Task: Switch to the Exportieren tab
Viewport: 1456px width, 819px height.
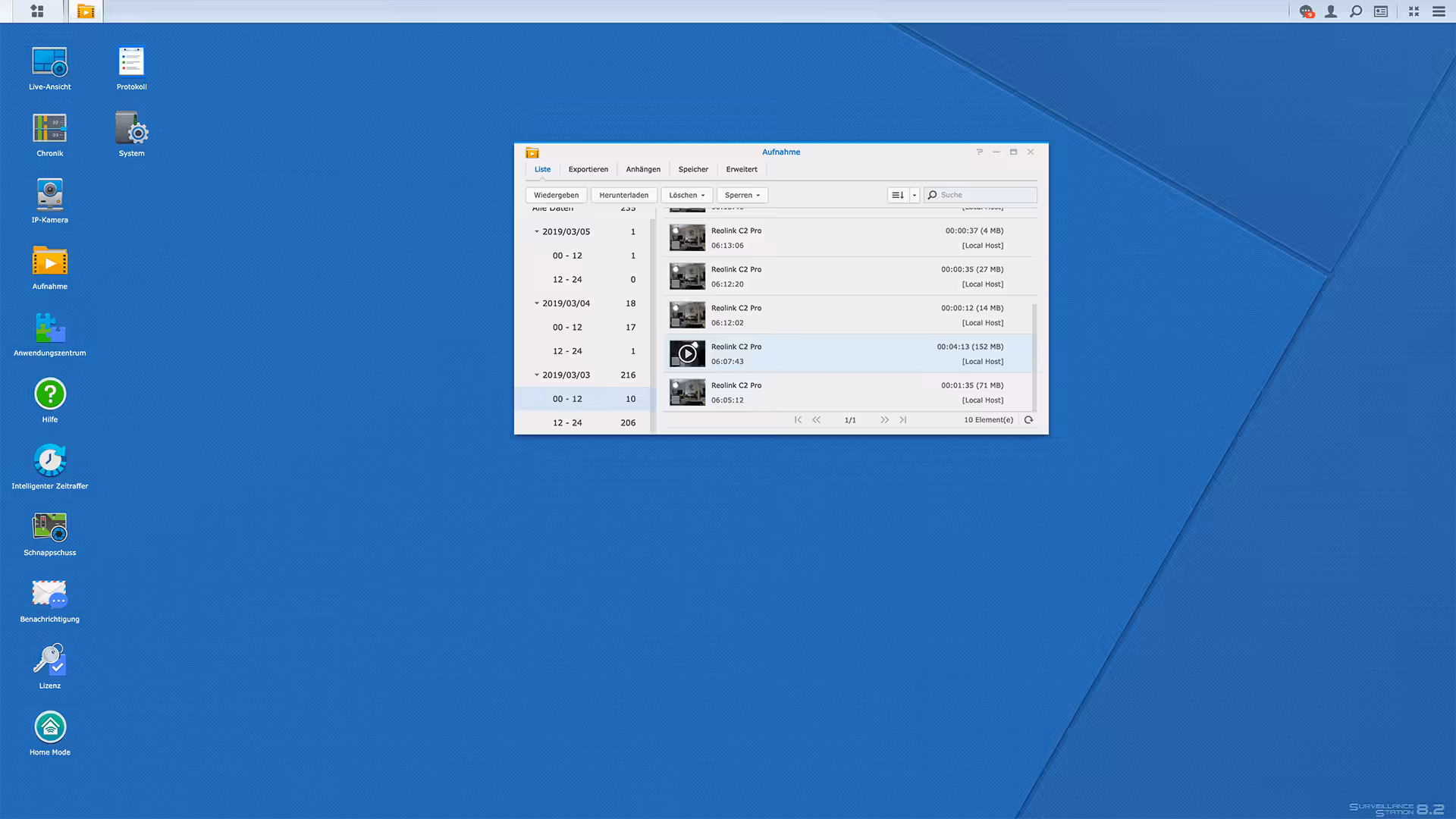Action: [x=588, y=169]
